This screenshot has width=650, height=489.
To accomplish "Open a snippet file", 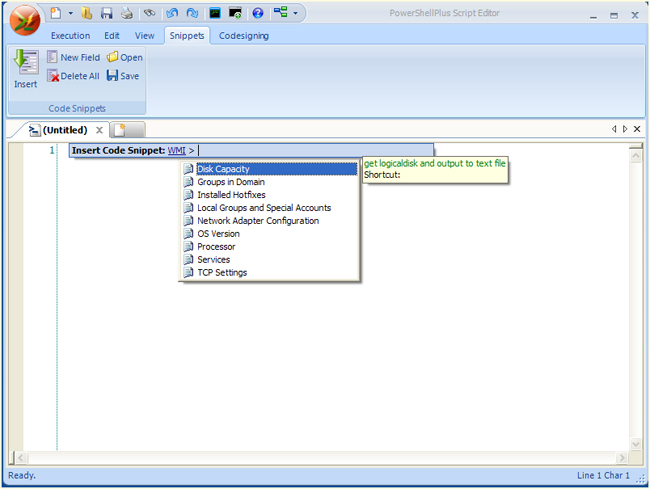I will (x=125, y=57).
